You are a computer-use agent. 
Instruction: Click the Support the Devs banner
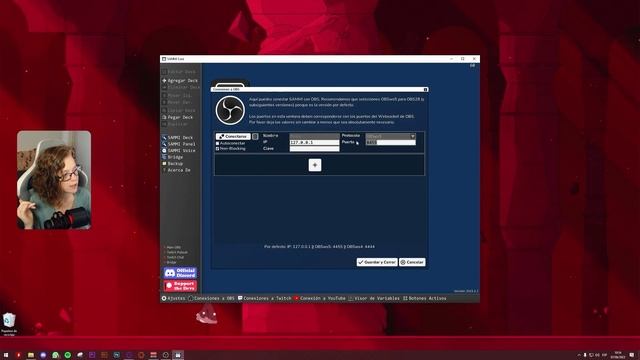pos(180,286)
